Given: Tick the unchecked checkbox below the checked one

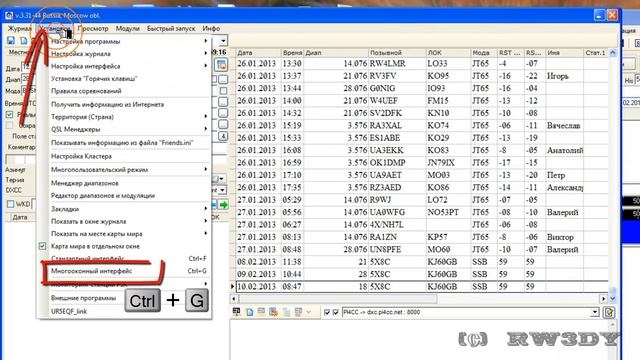Looking at the screenshot, I should [x=9, y=125].
